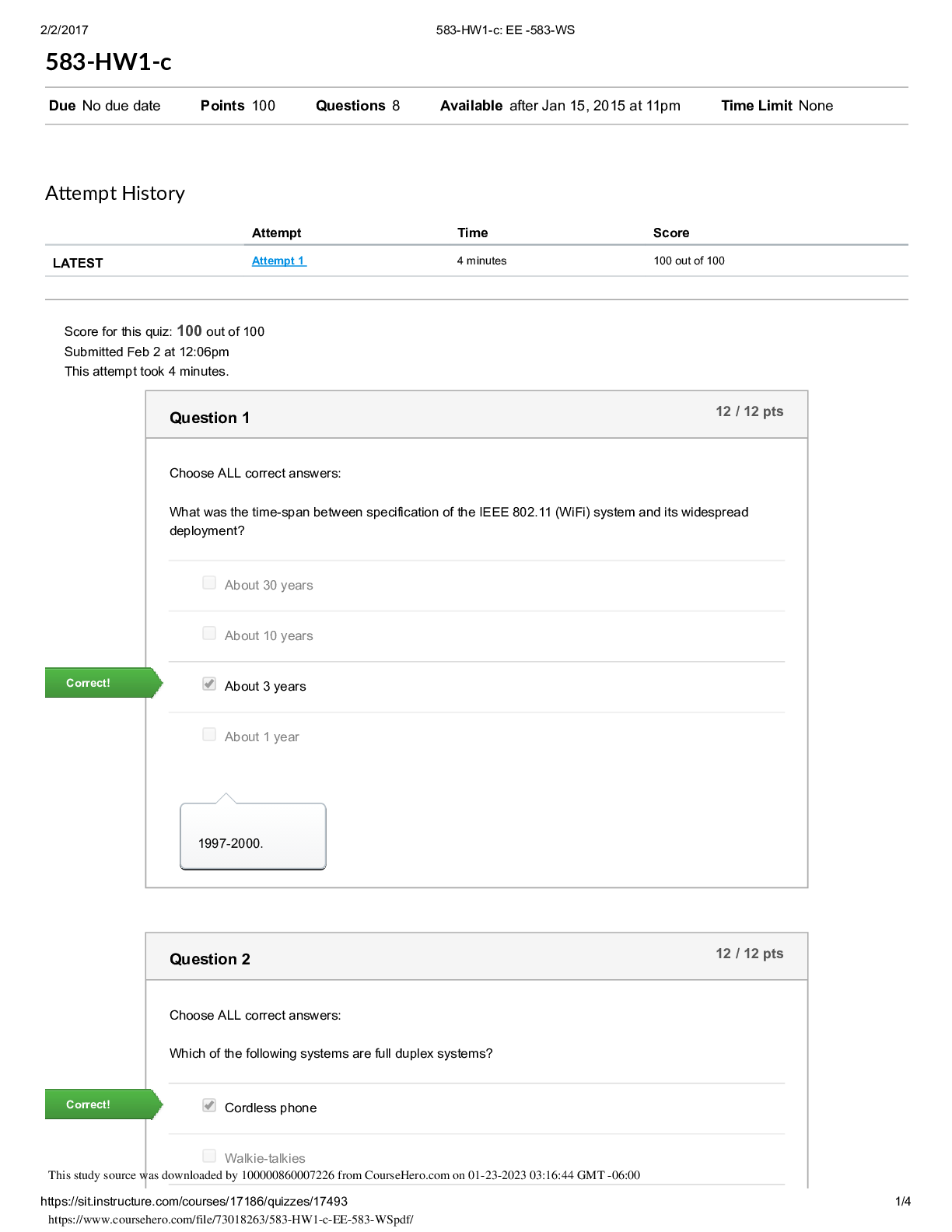Check the About 30 years checkbox
This screenshot has width=952, height=1232.
pyautogui.click(x=209, y=583)
